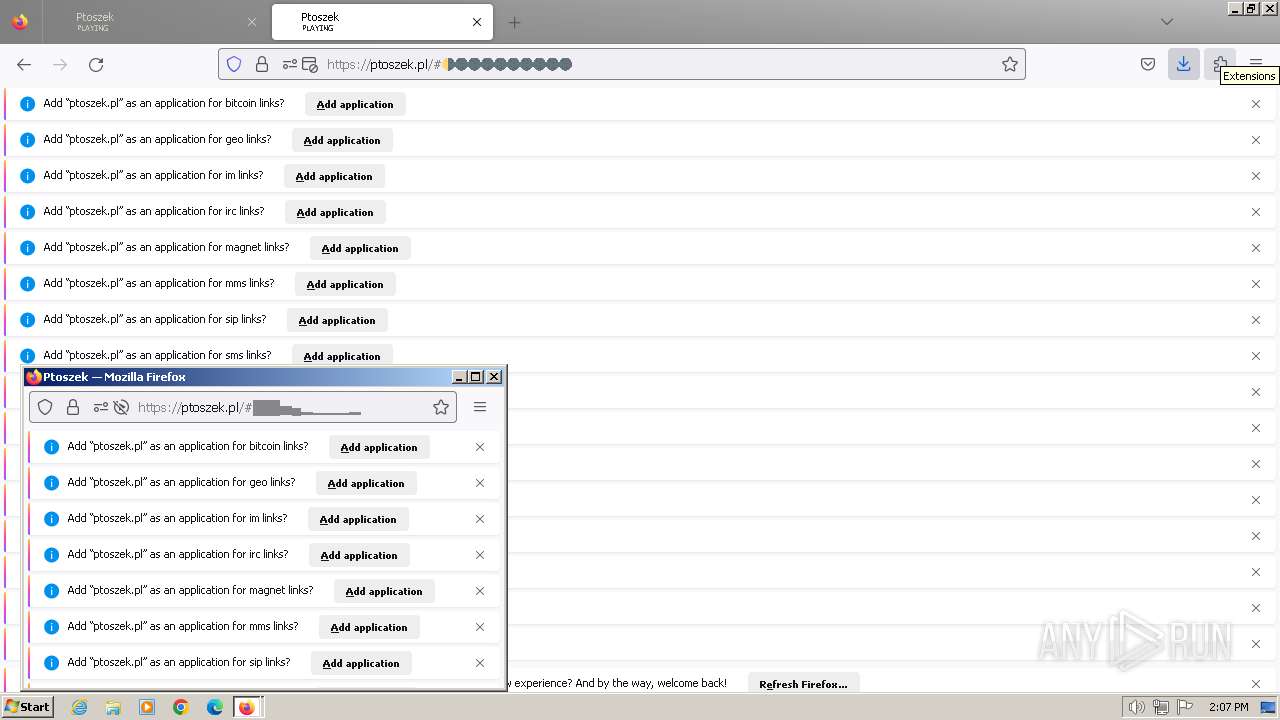This screenshot has height=720, width=1280.
Task: Dismiss geo links notification in popup window
Action: point(480,483)
